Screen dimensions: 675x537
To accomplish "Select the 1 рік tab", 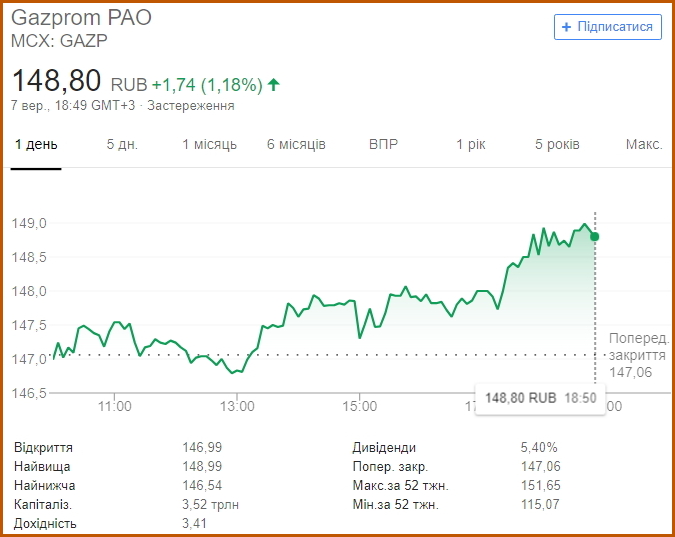I will [x=471, y=144].
